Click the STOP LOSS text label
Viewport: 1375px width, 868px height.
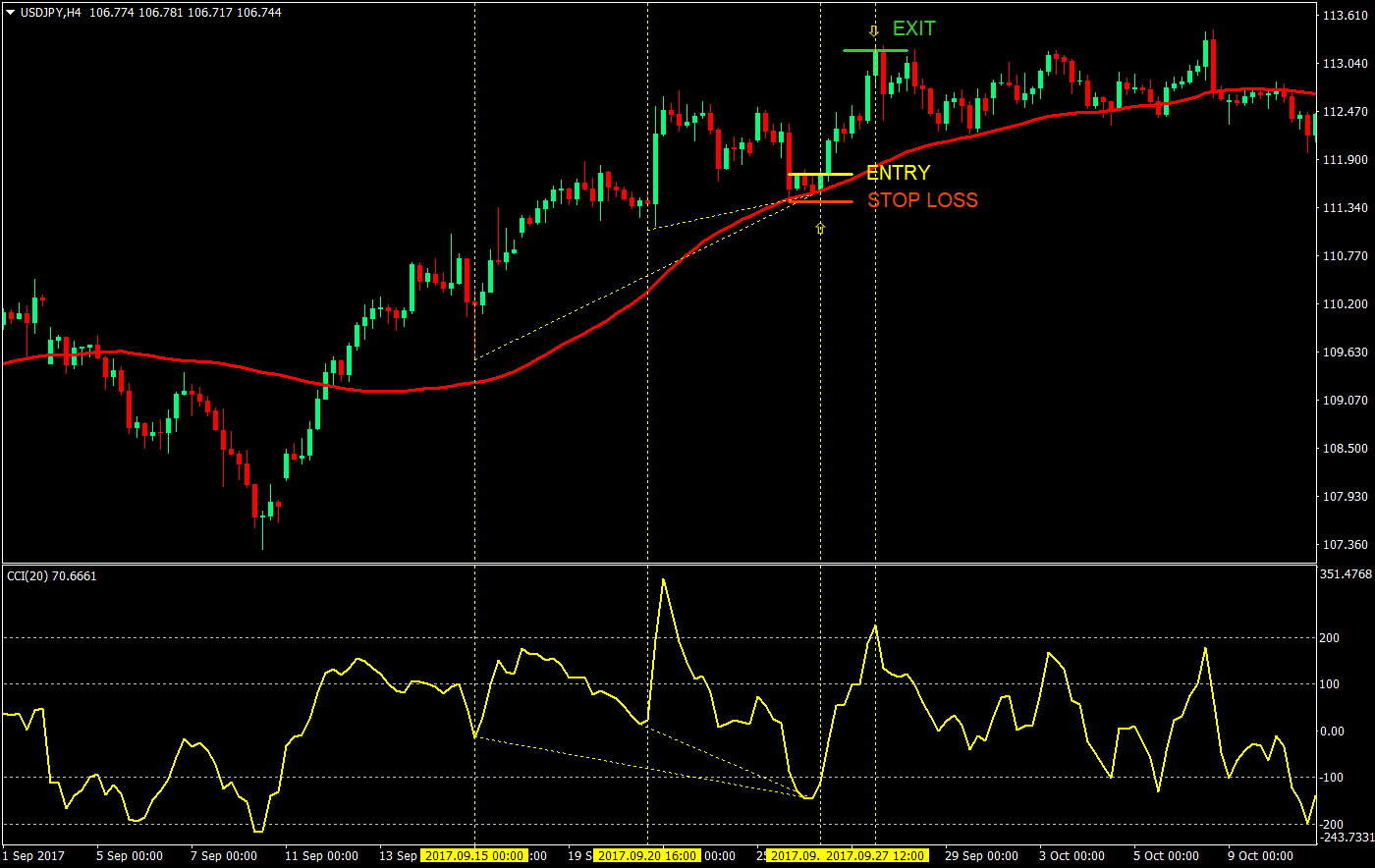923,200
